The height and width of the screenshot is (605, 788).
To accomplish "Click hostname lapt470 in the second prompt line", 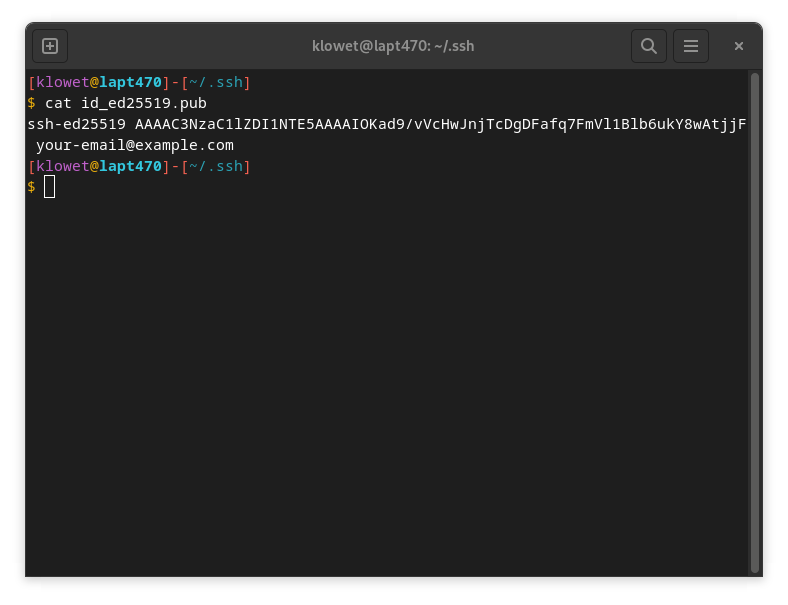I will pos(130,166).
